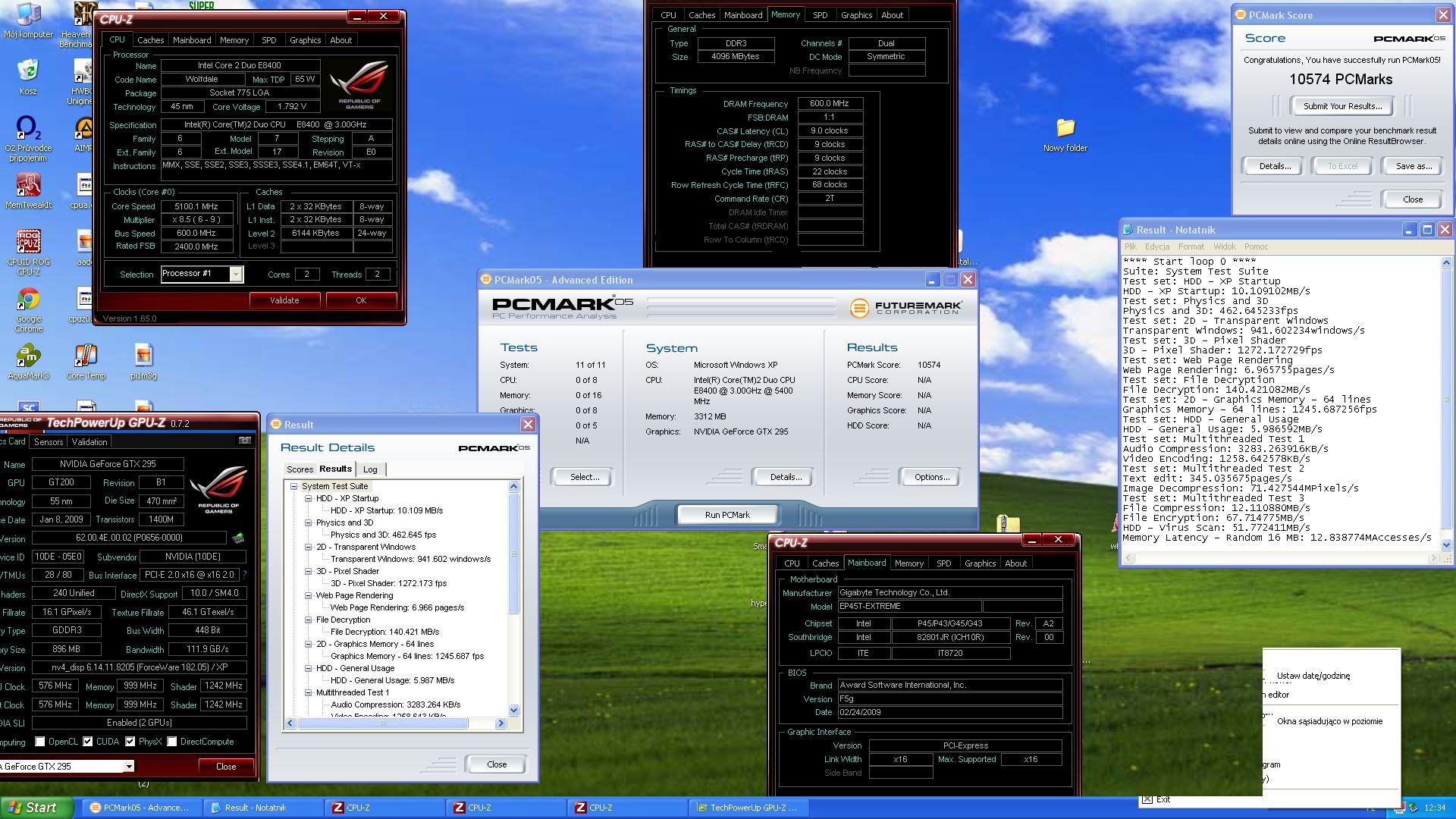Open the Edycja menu in Notatnik
This screenshot has width=1456, height=819.
tap(1156, 246)
